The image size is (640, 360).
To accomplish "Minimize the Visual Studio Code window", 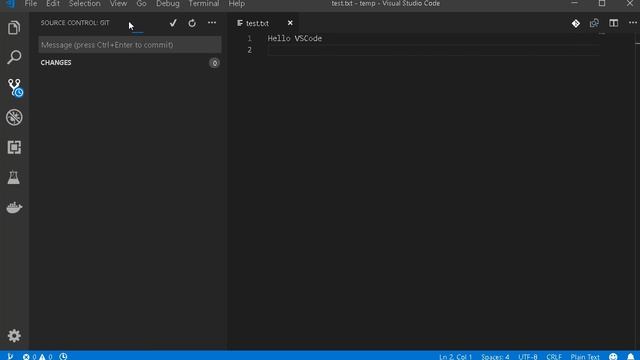I will [x=575, y=3].
